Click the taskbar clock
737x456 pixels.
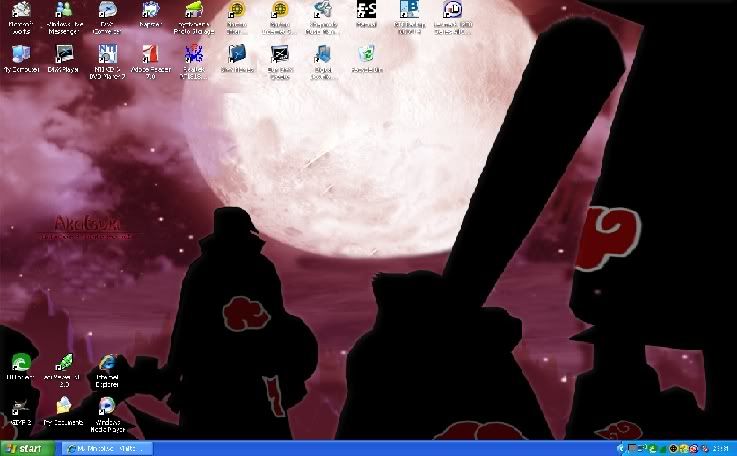[719, 448]
